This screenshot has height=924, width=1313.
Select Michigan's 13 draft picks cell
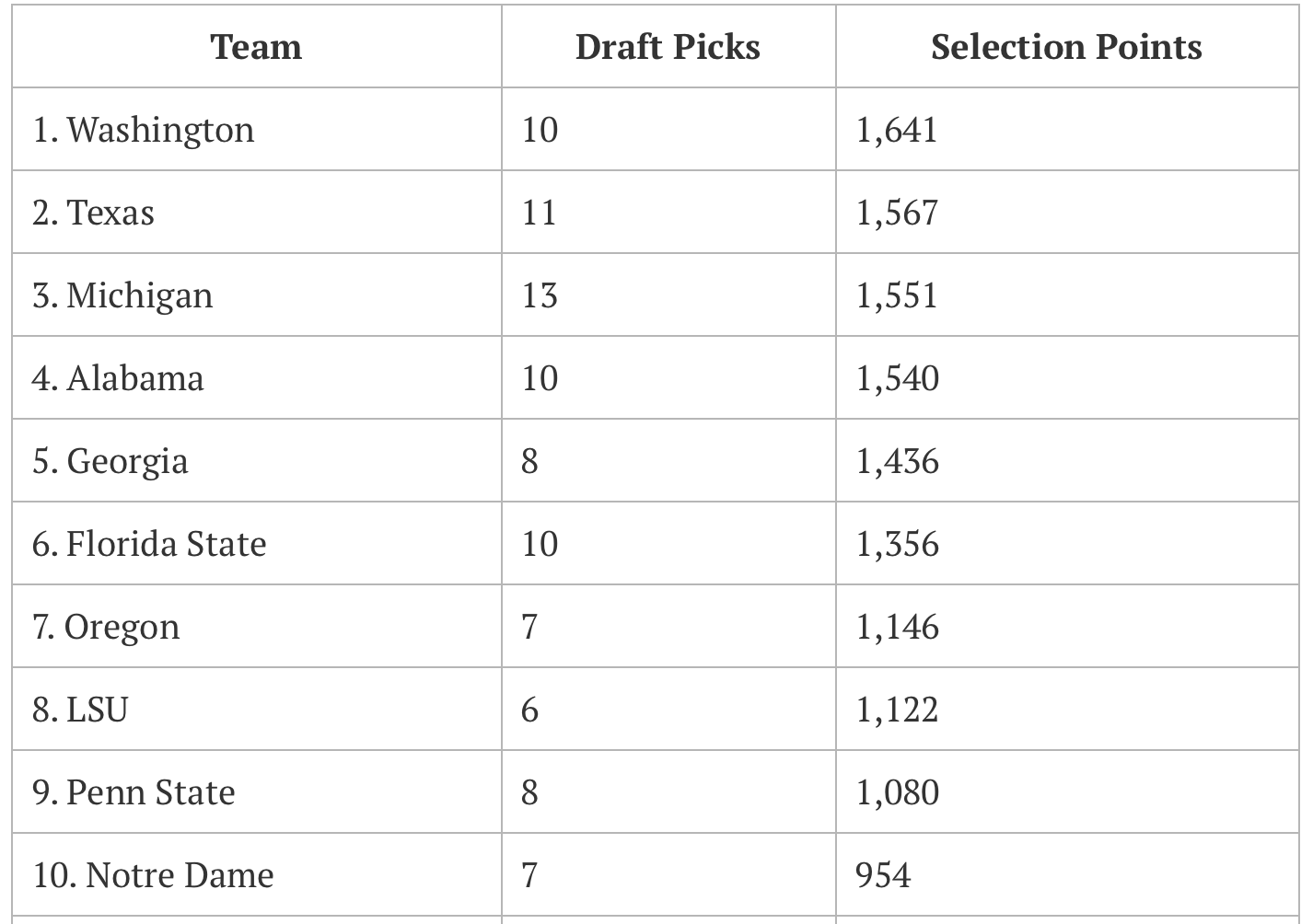[540, 295]
